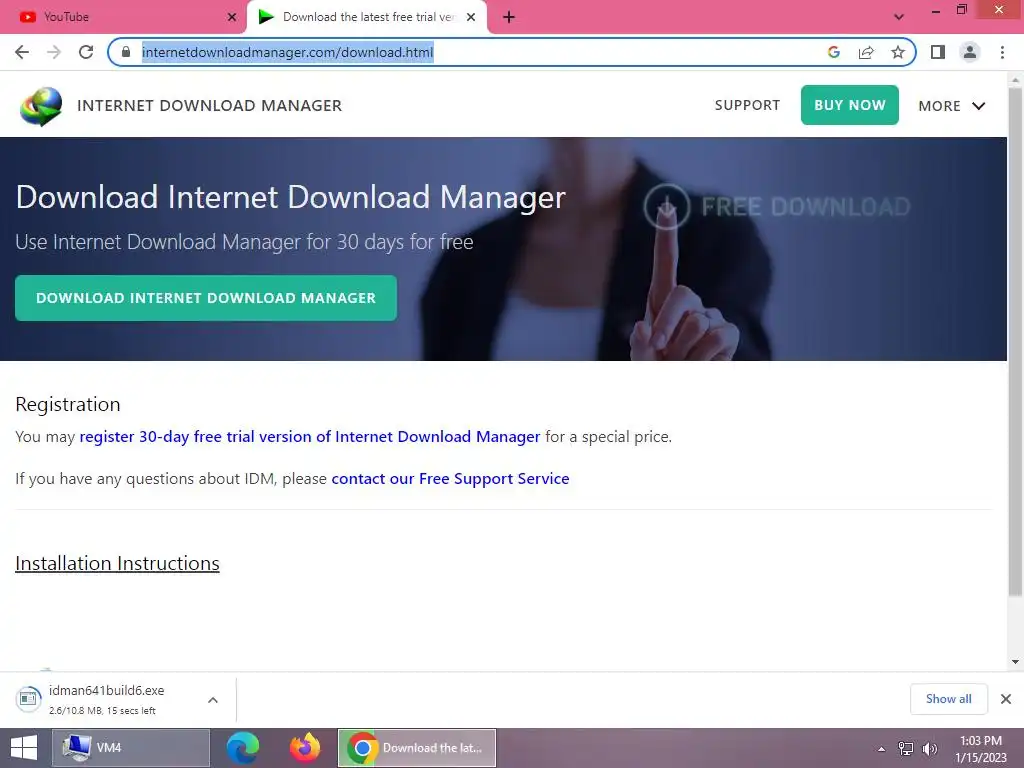Open the tab search chevron in title bar
The height and width of the screenshot is (768, 1024).
point(899,17)
